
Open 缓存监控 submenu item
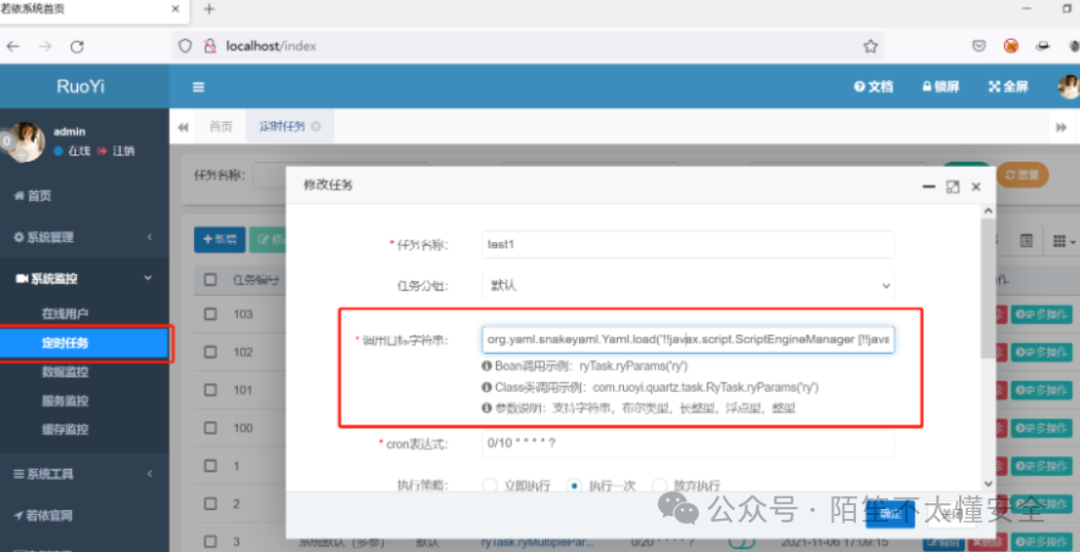(x=65, y=429)
